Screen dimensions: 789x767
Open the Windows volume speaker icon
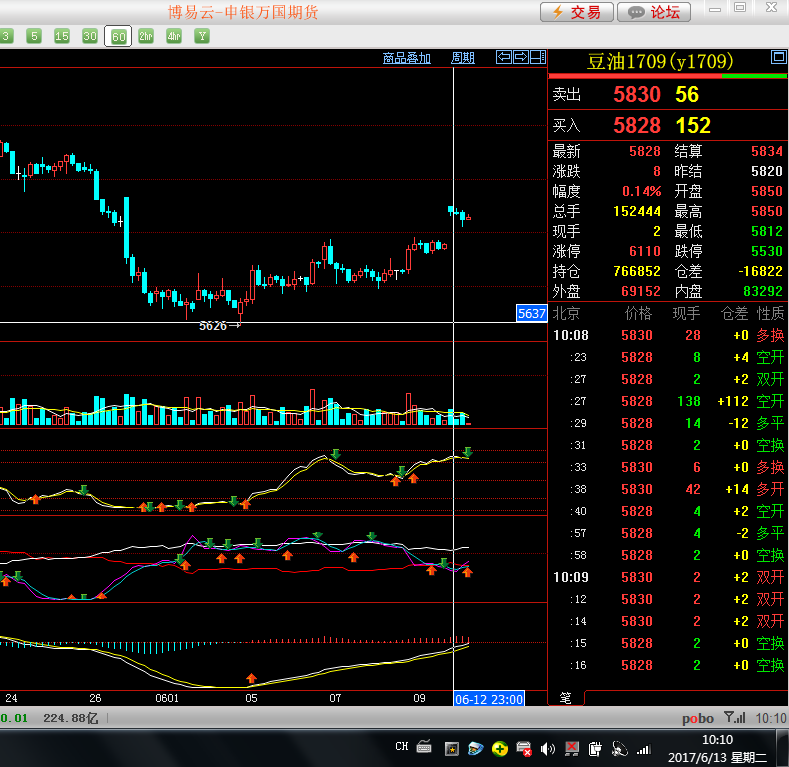[x=547, y=748]
